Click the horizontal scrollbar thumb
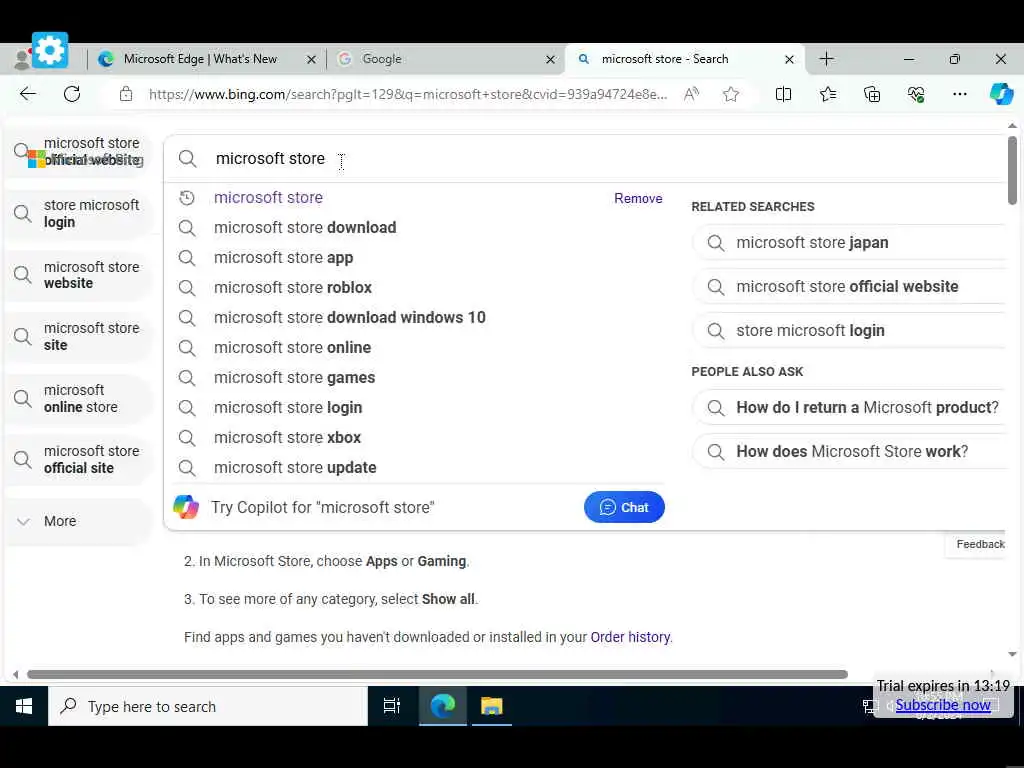1024x768 pixels. point(437,674)
